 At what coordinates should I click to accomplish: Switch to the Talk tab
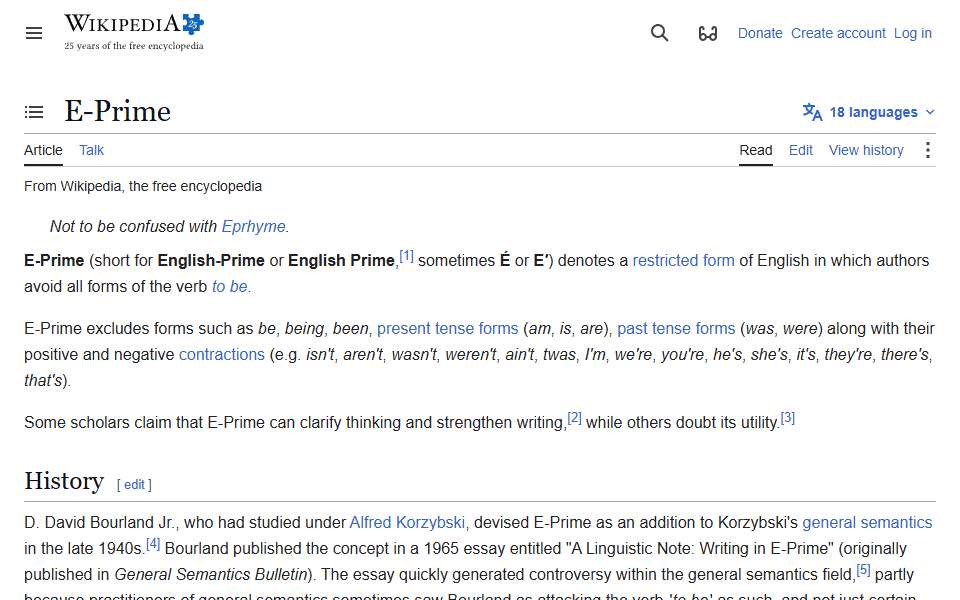click(x=91, y=150)
